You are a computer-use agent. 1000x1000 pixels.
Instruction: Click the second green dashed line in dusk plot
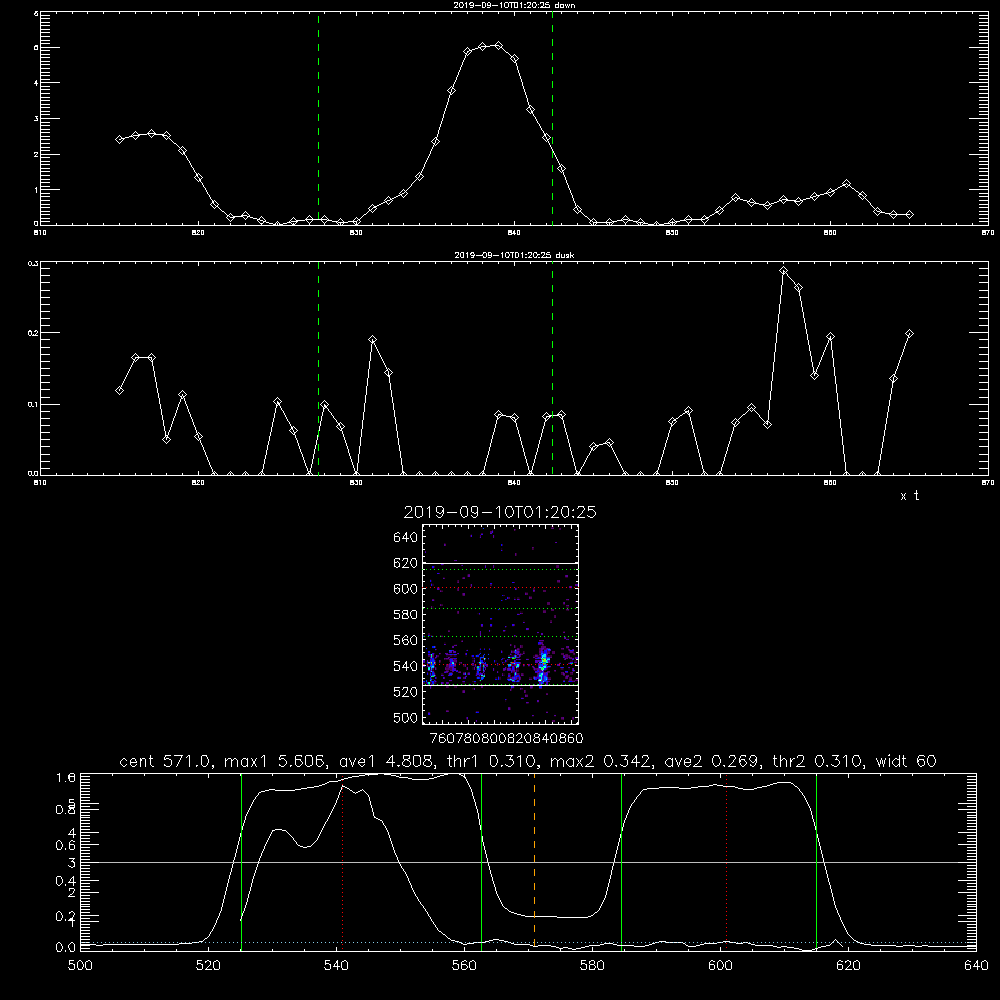point(552,368)
